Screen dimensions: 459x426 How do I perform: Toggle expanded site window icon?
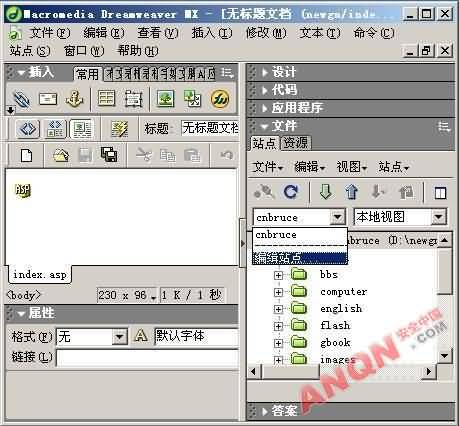click(x=440, y=193)
